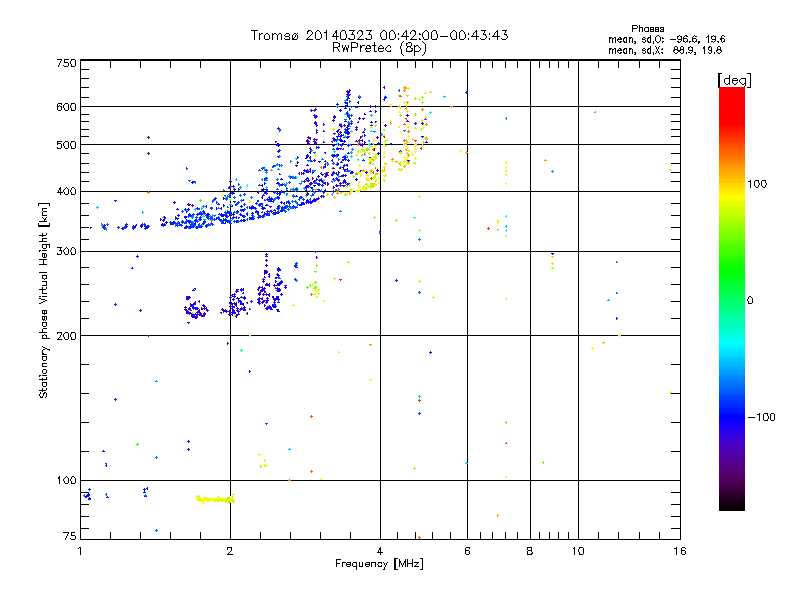
Task: Click the y-axis tick label '500'
Action: [x=66, y=145]
